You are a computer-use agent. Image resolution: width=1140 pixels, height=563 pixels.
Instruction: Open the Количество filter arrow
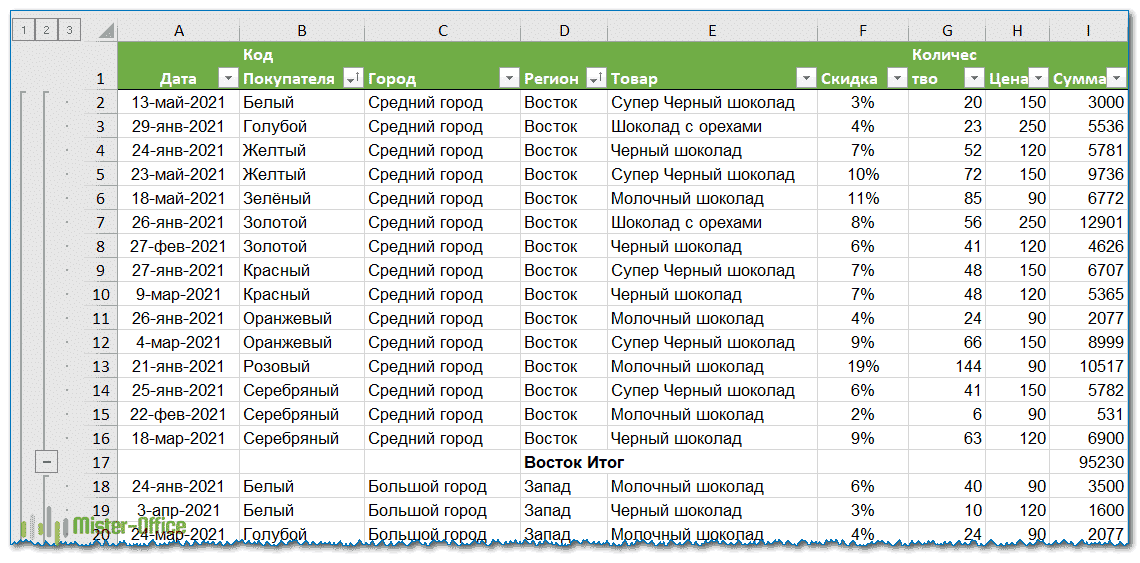click(973, 79)
